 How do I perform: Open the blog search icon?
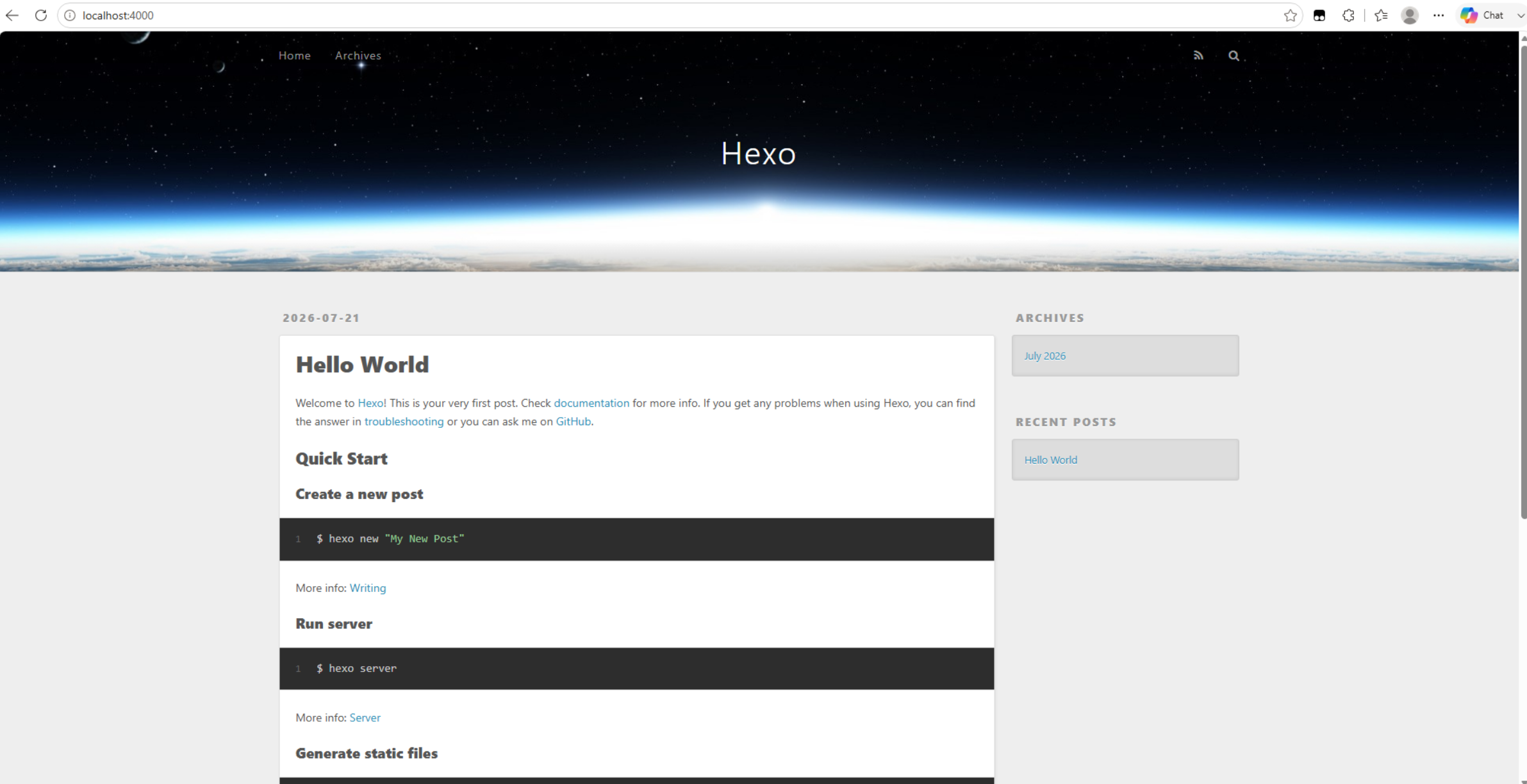[x=1234, y=56]
